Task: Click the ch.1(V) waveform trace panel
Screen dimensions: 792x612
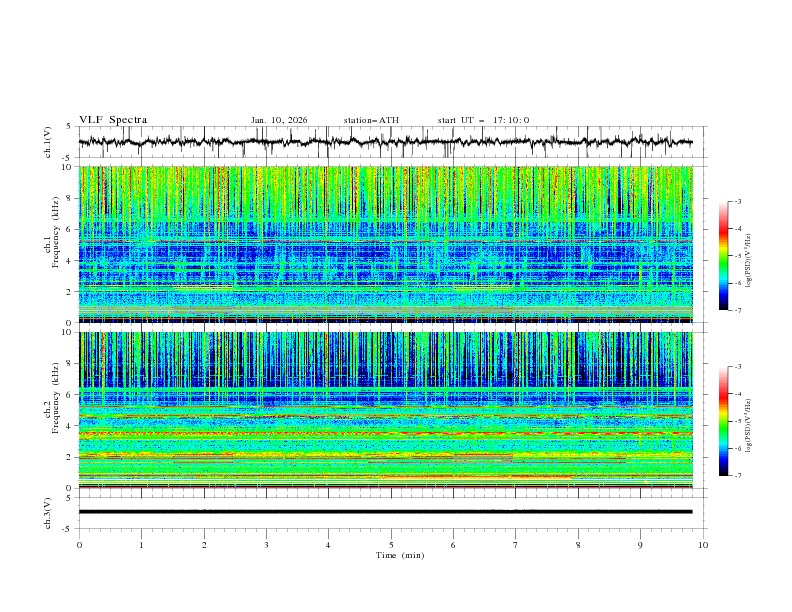Action: click(x=390, y=142)
